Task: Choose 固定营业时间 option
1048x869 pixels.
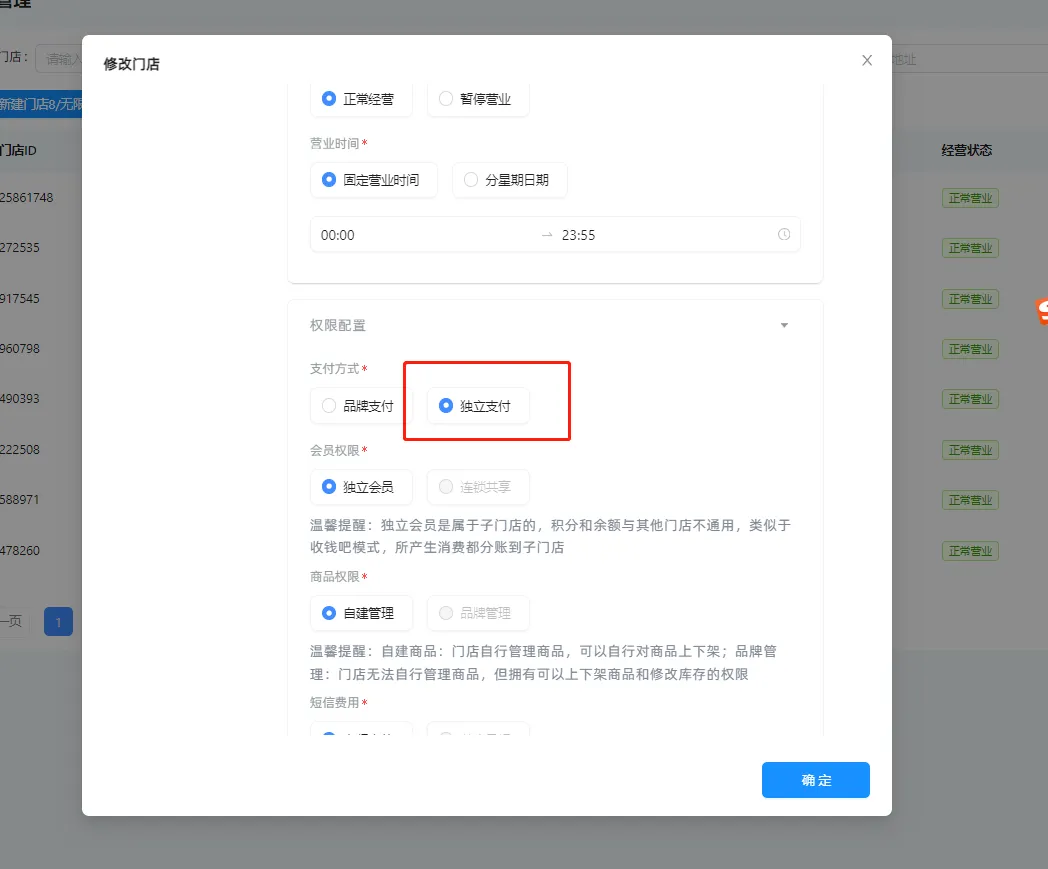Action: coord(374,180)
